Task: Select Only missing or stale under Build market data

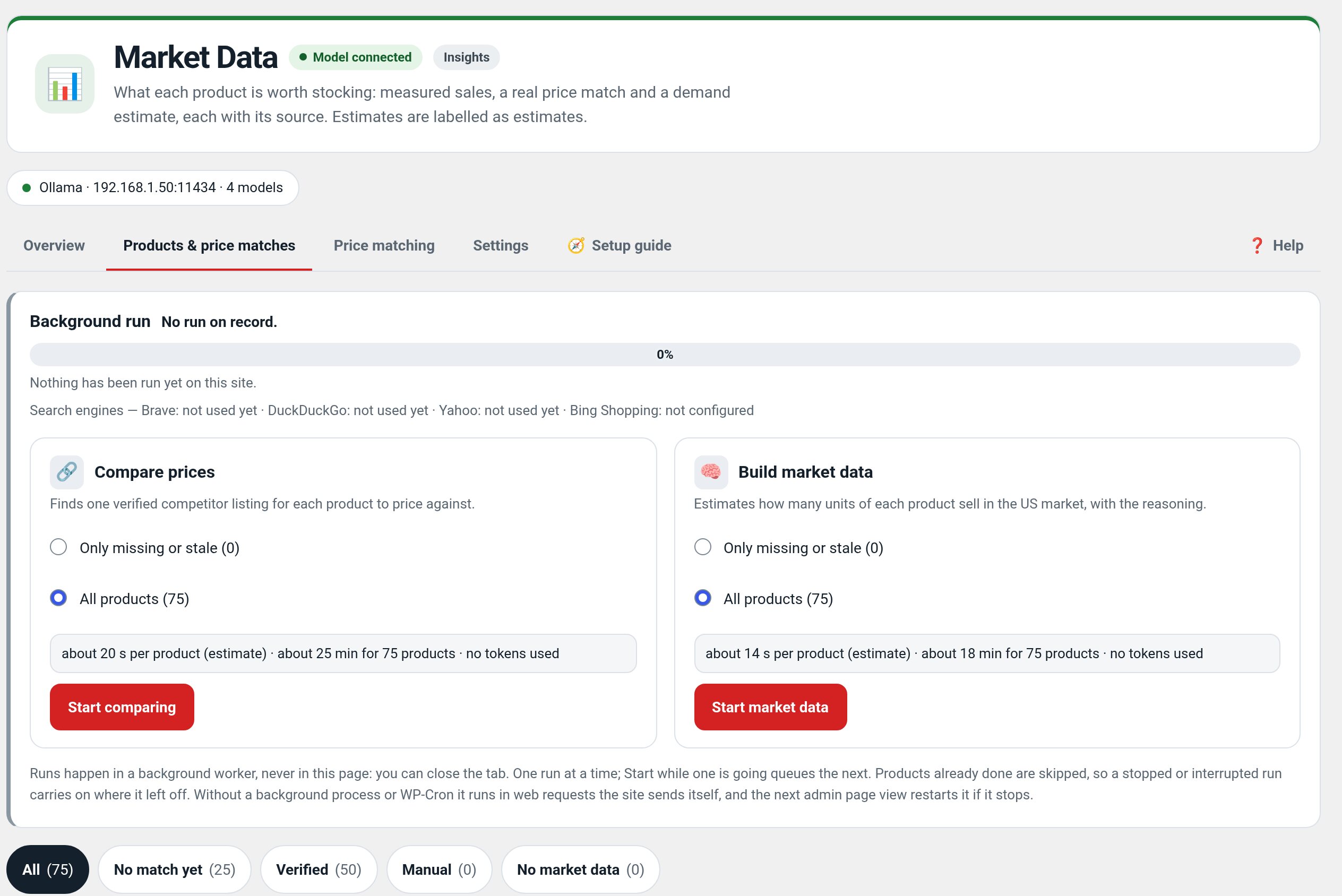Action: [703, 547]
